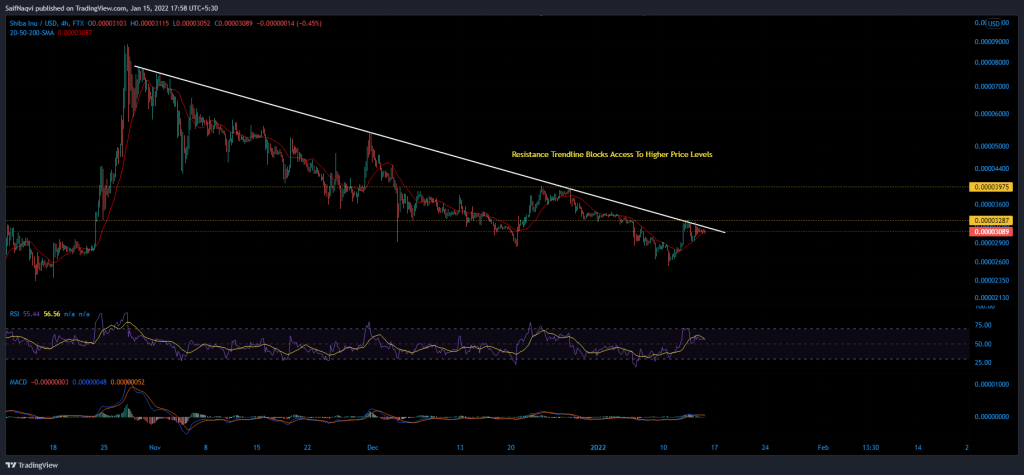Click the Nov date on time axis
1024x475 pixels.
[154, 448]
